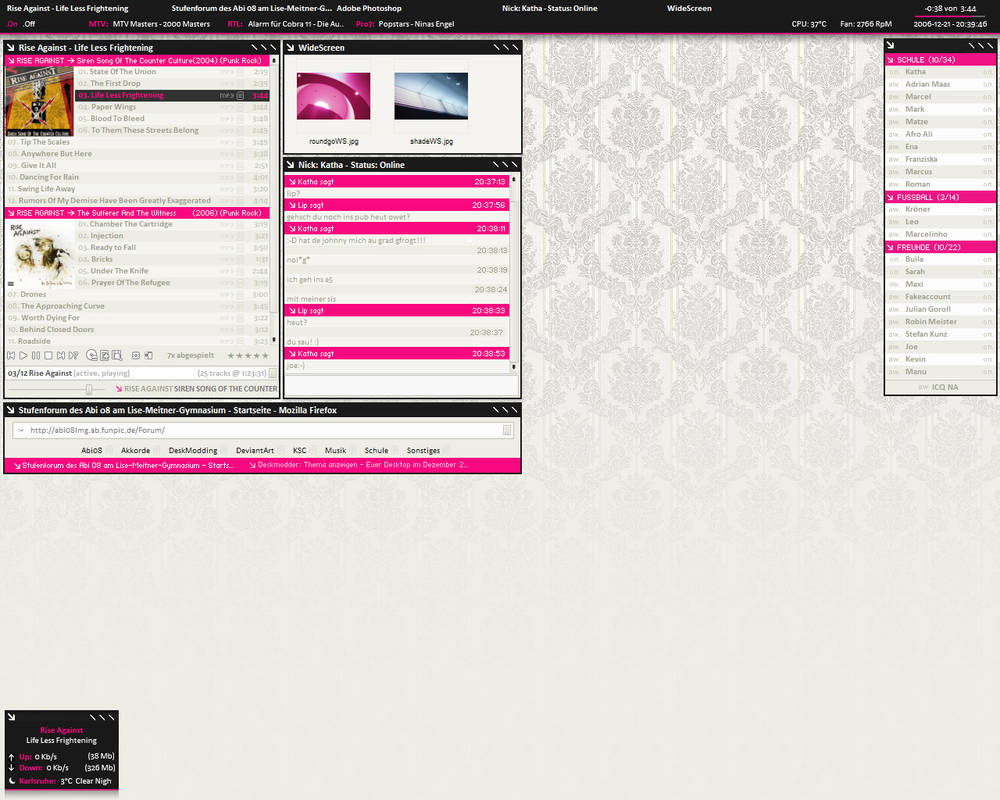This screenshot has width=1000, height=800.
Task: Switch to the Deskmodder Thema anzeigen tab
Action: (359, 465)
